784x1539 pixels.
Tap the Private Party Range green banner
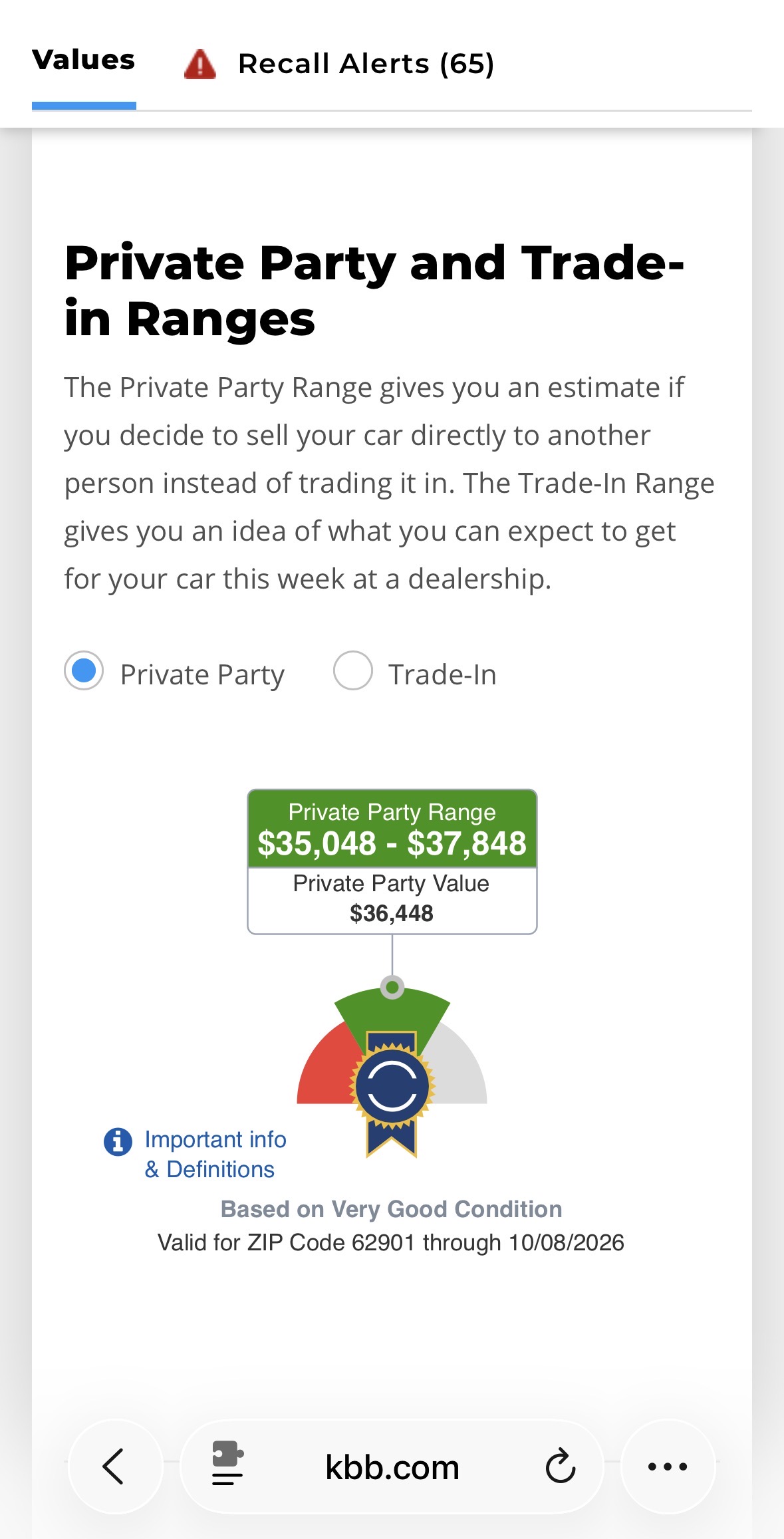point(392,829)
